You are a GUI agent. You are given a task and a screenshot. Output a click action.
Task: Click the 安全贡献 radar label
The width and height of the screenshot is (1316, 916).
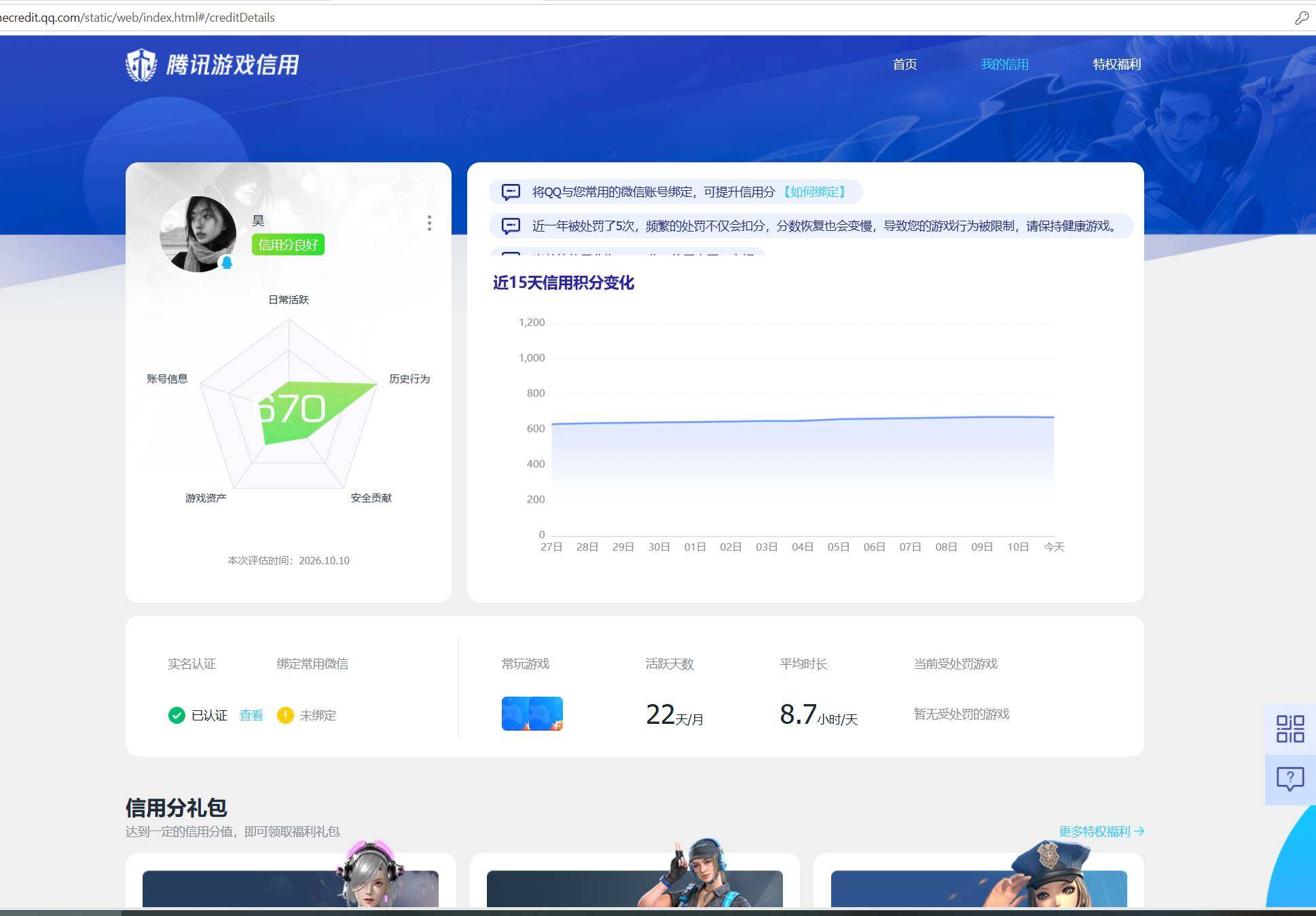pyautogui.click(x=371, y=498)
